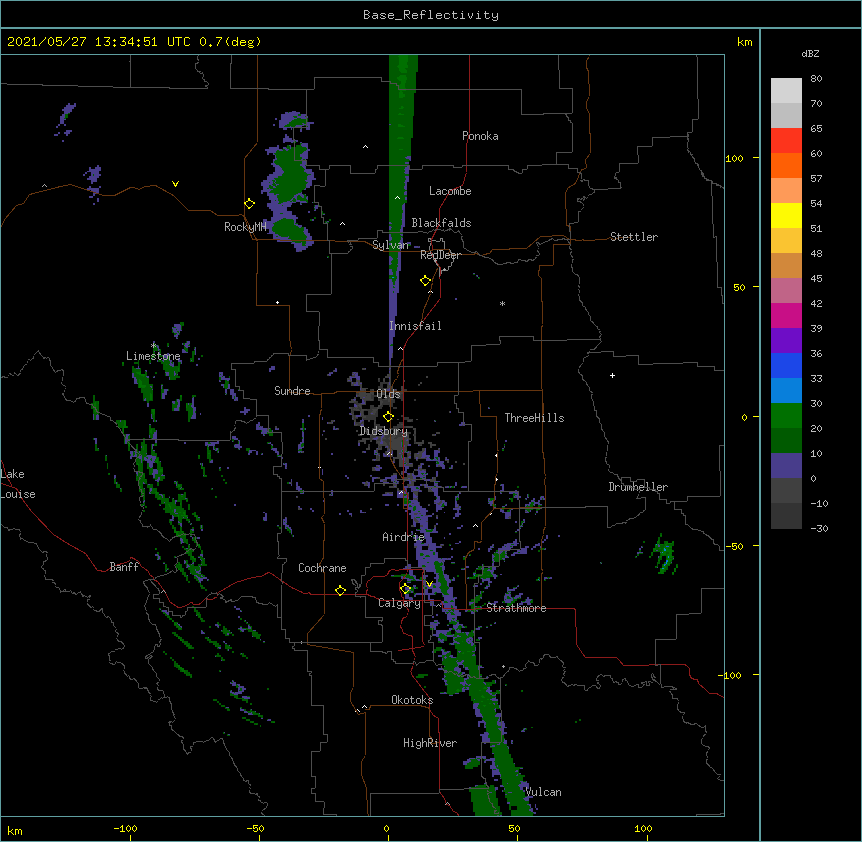Click the yellow V marker east of Calgary diamond

click(429, 584)
